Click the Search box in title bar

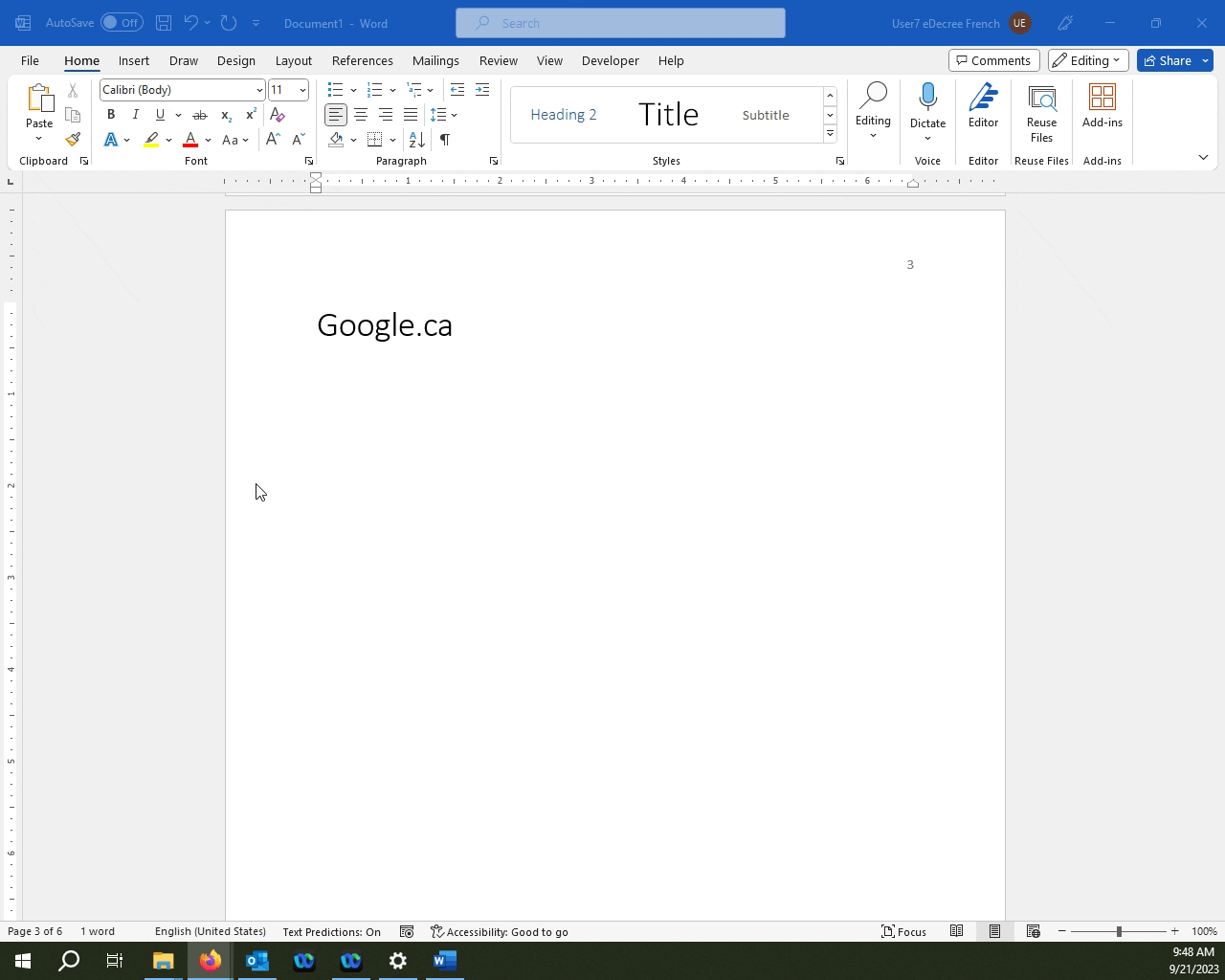point(620,23)
